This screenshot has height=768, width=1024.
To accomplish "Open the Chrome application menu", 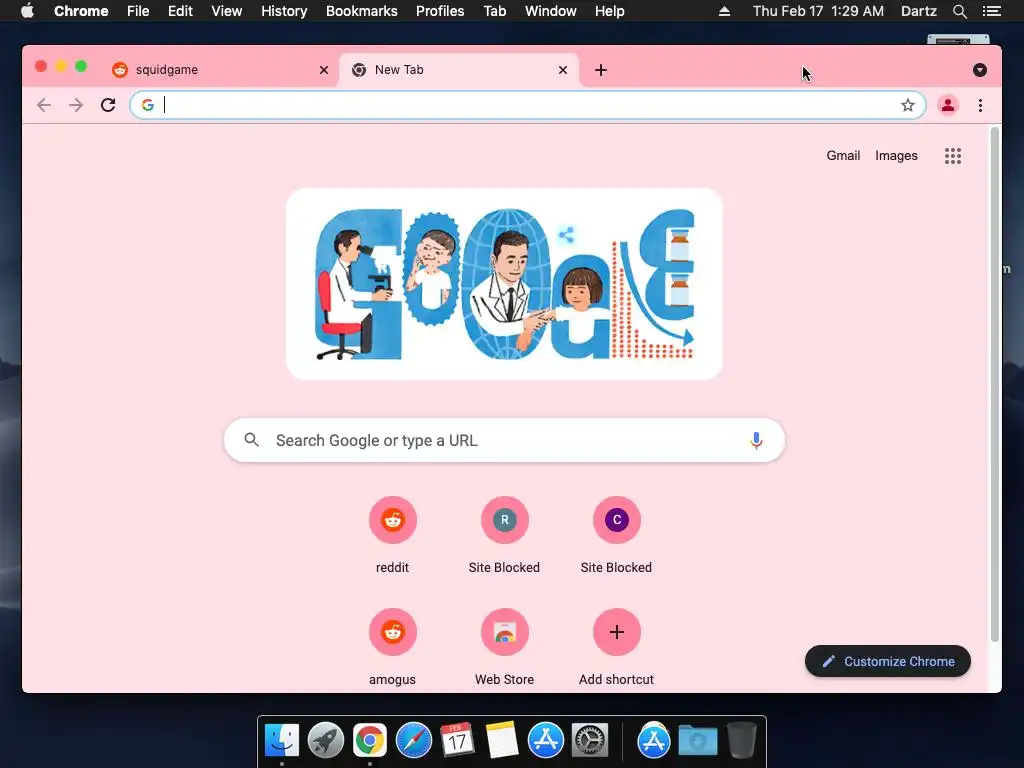I will click(x=81, y=11).
